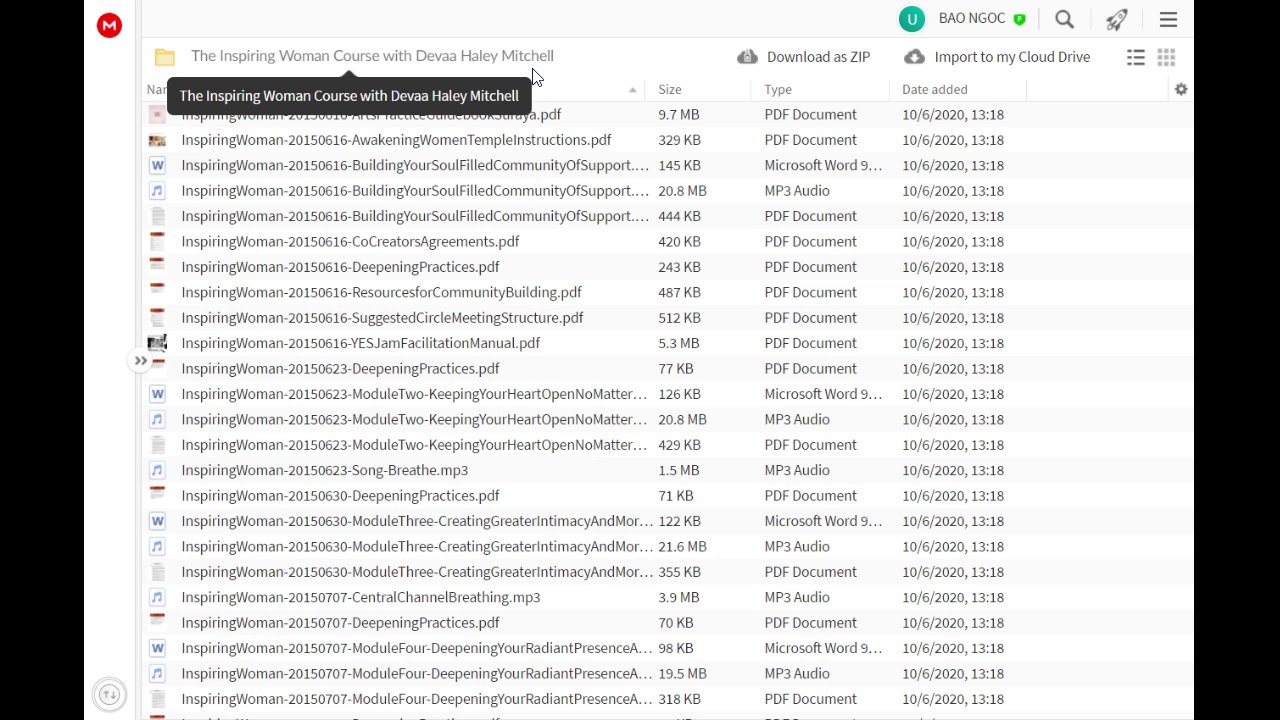Open the transfers icon at bottom left
The height and width of the screenshot is (720, 1280).
(x=110, y=694)
